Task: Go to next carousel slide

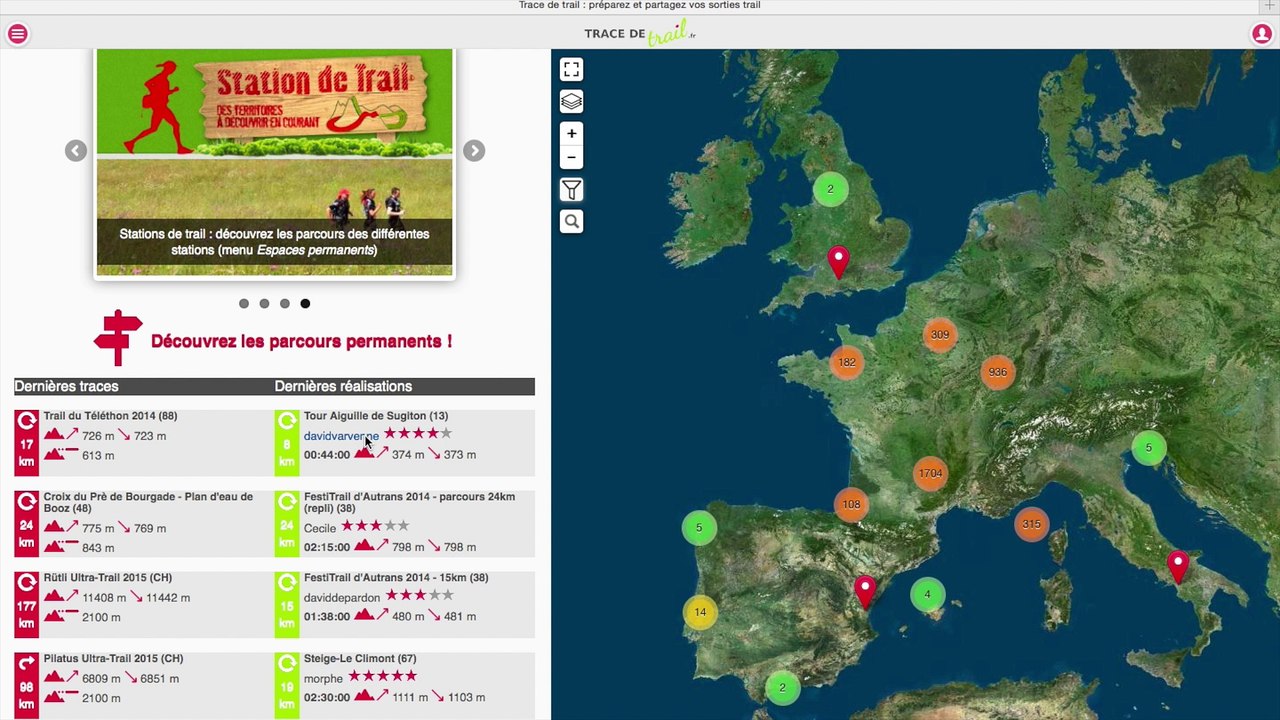Action: coord(474,151)
